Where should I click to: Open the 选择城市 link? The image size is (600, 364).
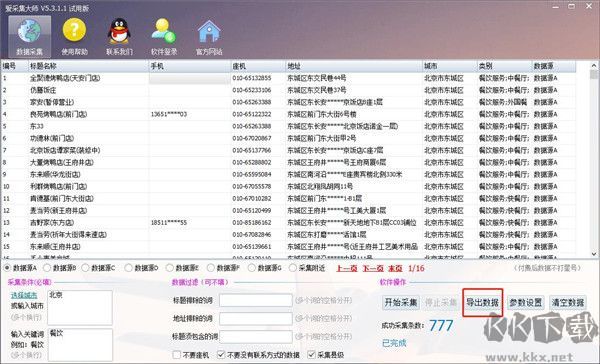click(x=24, y=295)
